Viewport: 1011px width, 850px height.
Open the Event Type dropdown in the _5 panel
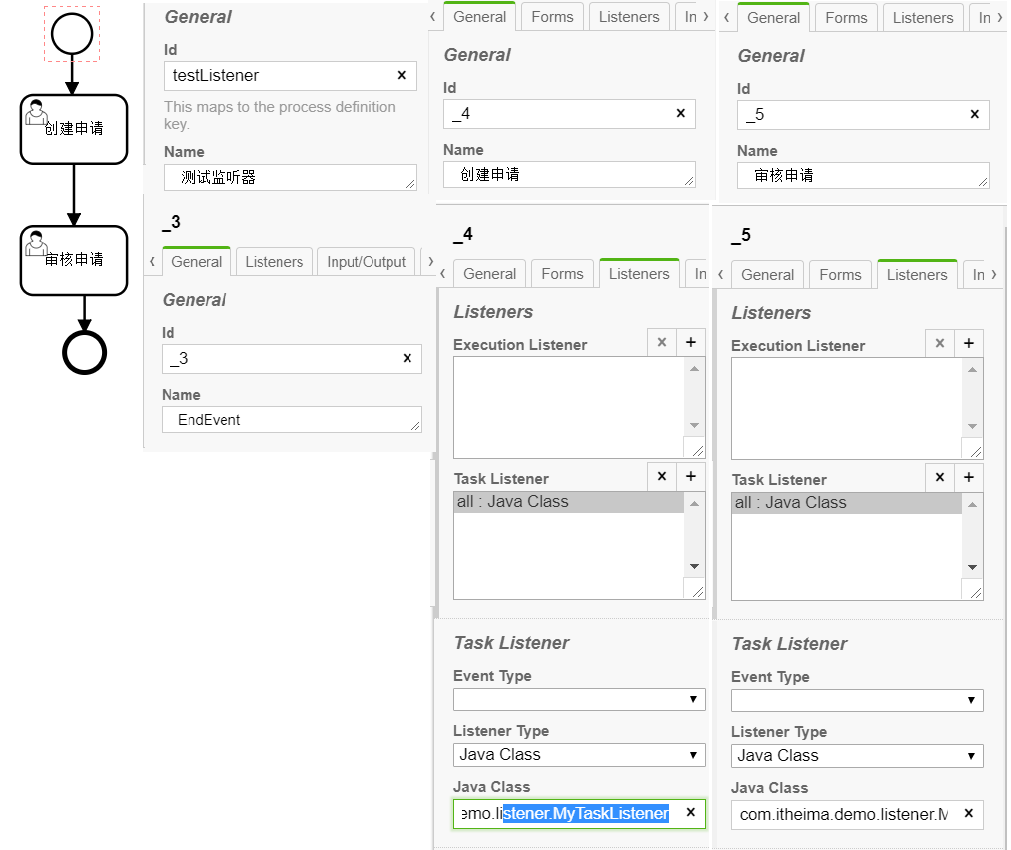tap(857, 700)
